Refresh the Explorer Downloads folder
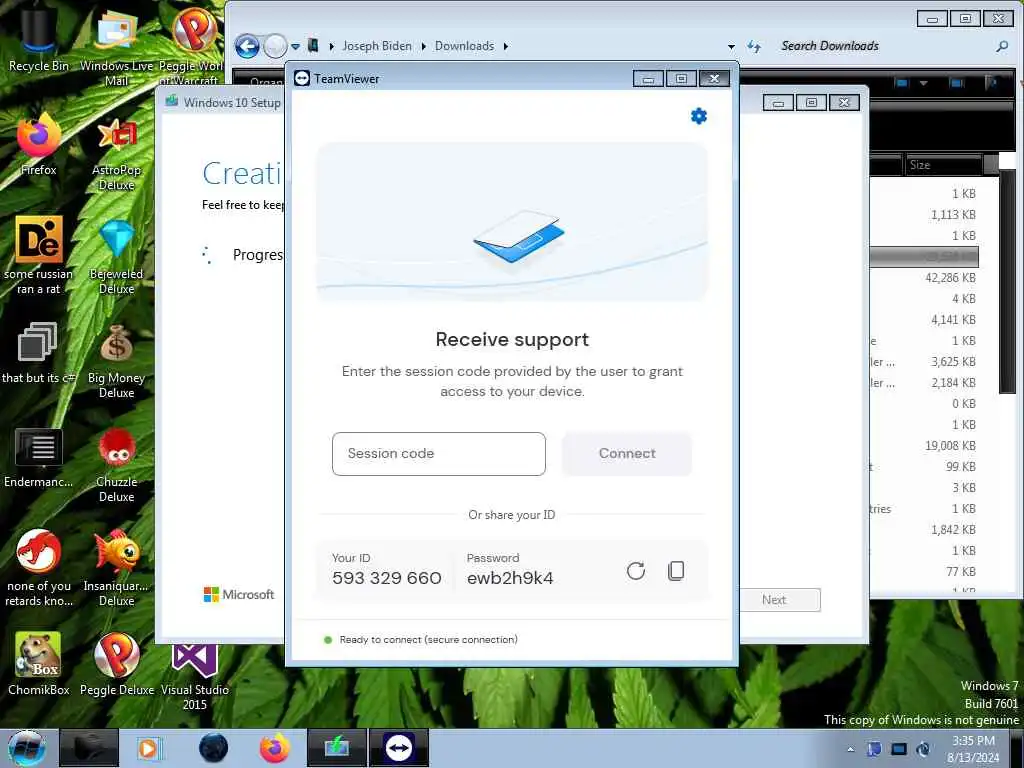 [x=754, y=46]
